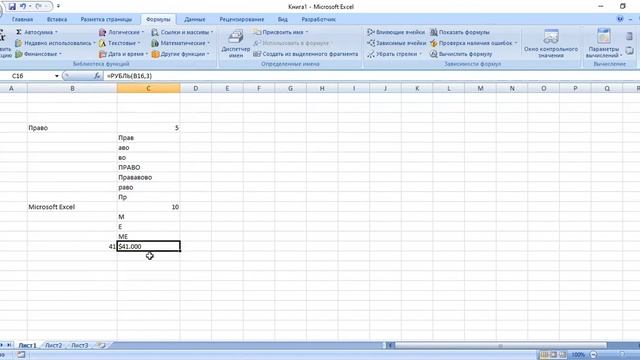Click the Excel Help icon
The height and width of the screenshot is (360, 640).
620,19
